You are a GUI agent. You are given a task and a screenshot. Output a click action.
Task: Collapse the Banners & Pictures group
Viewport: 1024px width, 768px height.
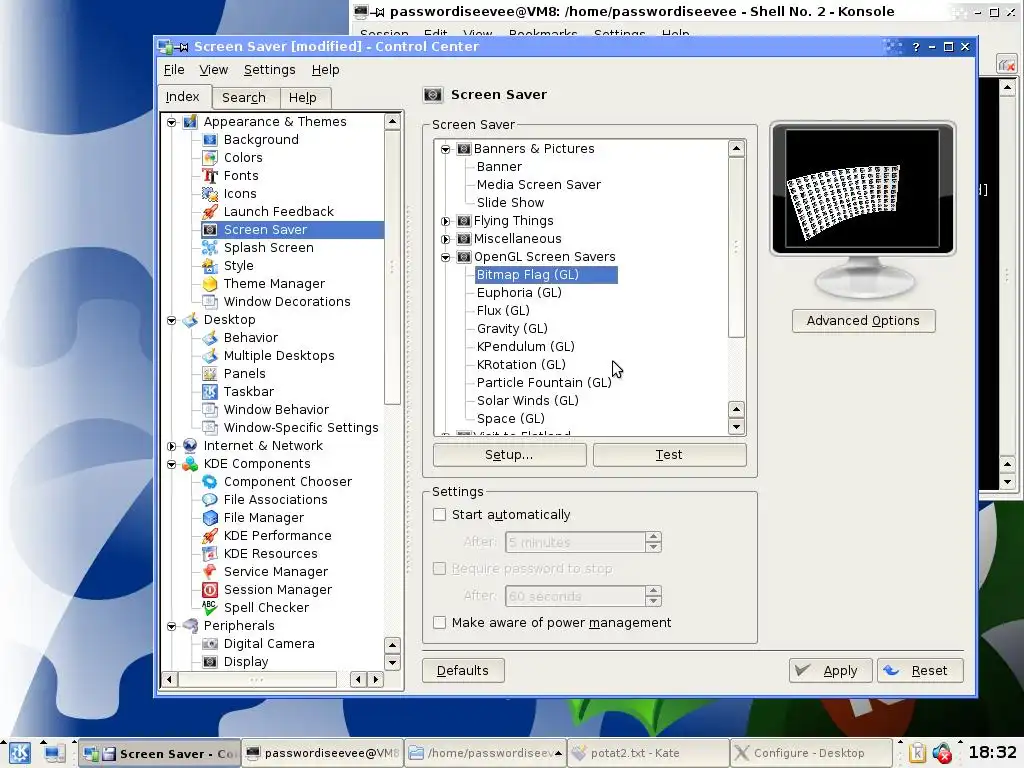[x=445, y=150]
